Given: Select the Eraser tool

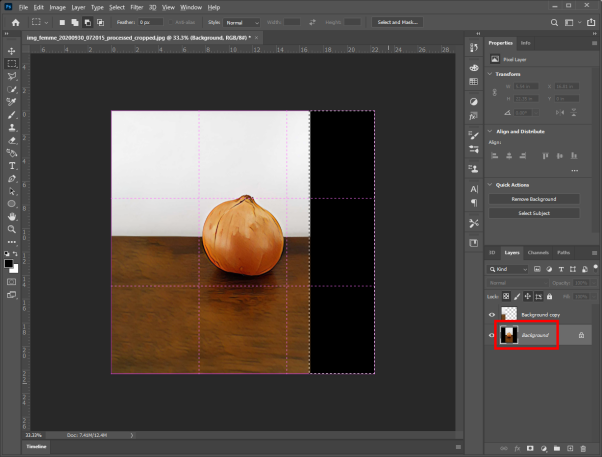Looking at the screenshot, I should point(12,140).
